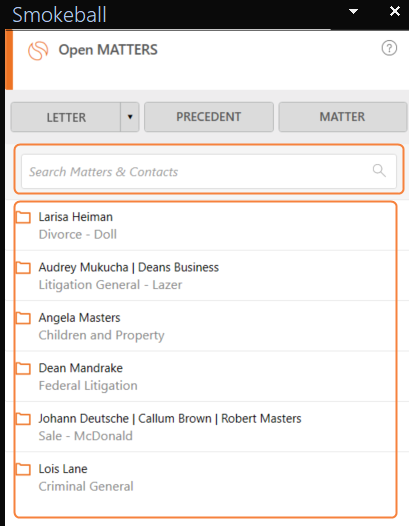
Task: Select Criminal General description
Action: [86, 486]
